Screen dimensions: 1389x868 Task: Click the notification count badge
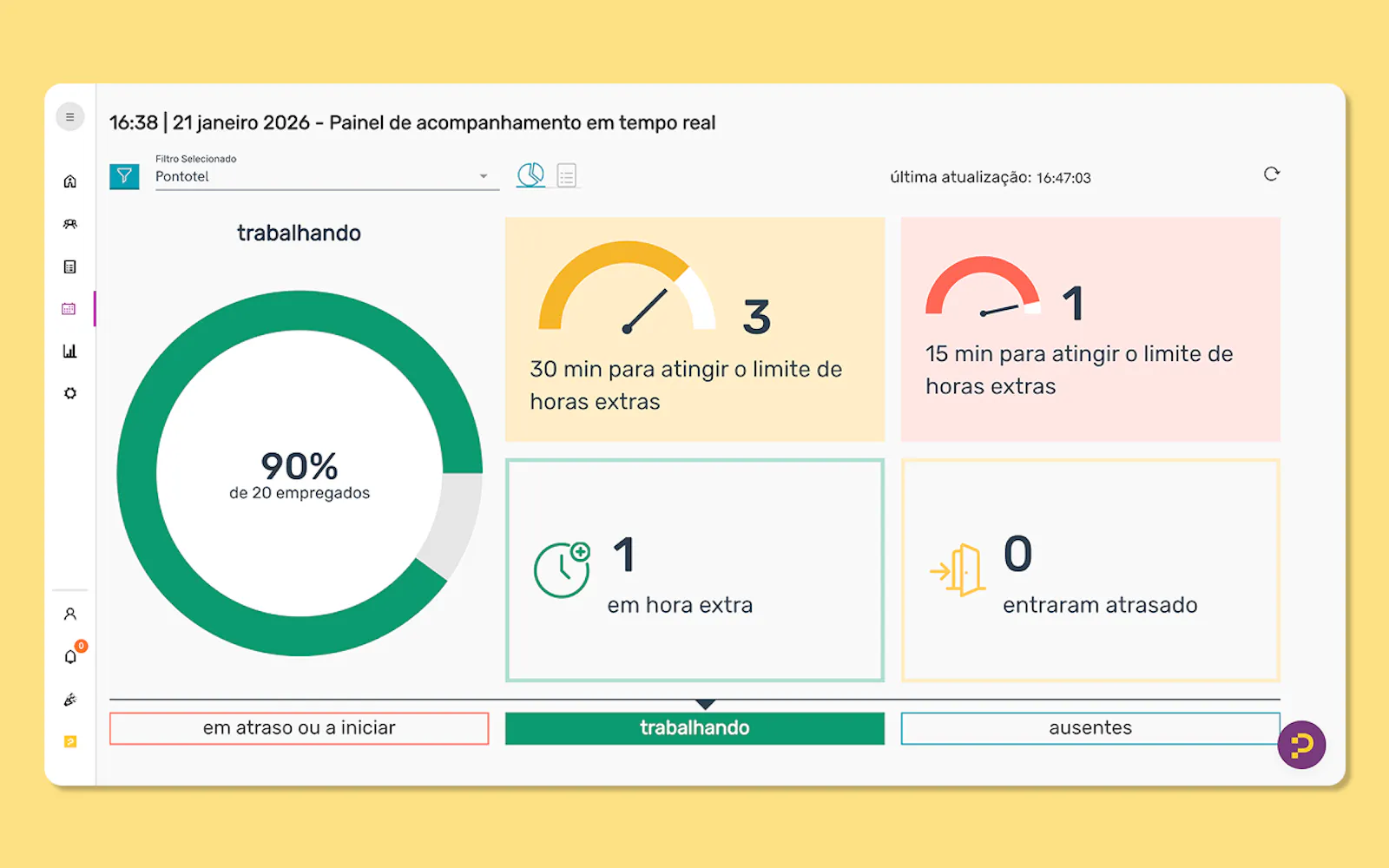click(81, 646)
